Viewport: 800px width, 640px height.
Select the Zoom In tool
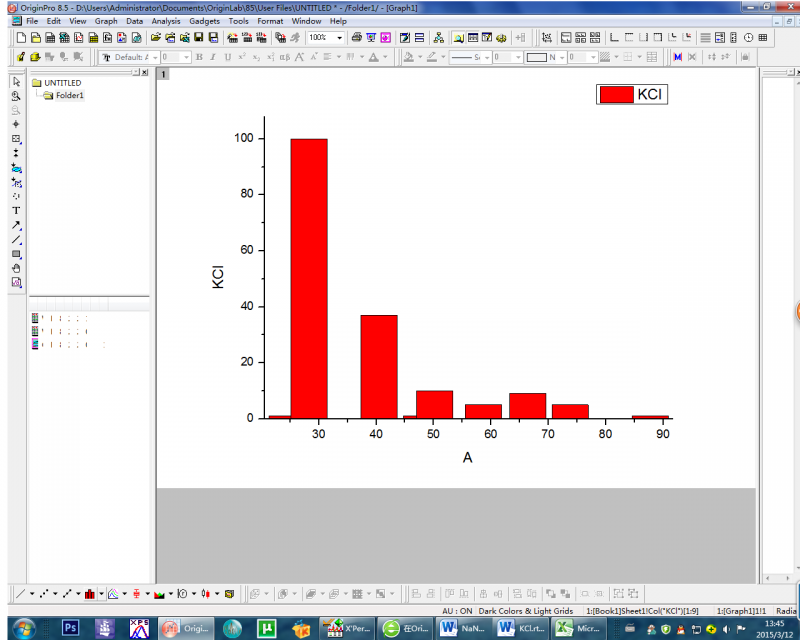[16, 96]
